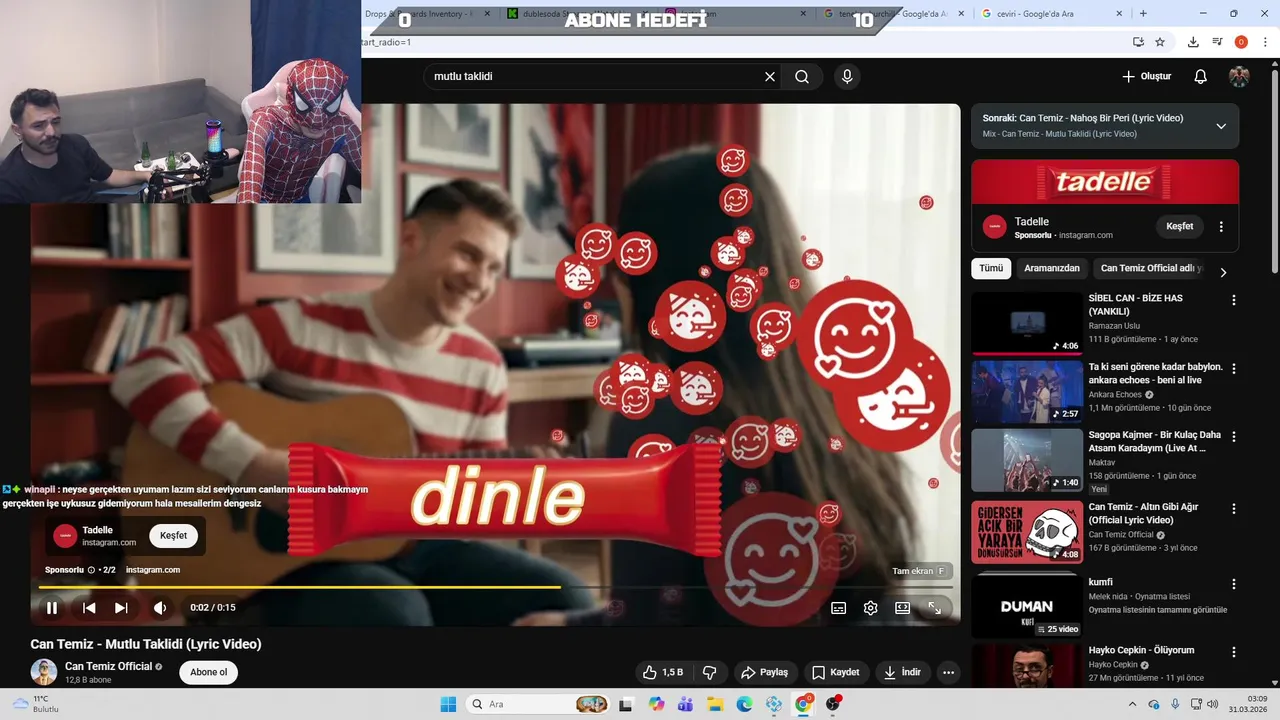Open Can Temiz - Altın Gibi Ağır thumbnail
1280x720 pixels.
tap(1027, 532)
